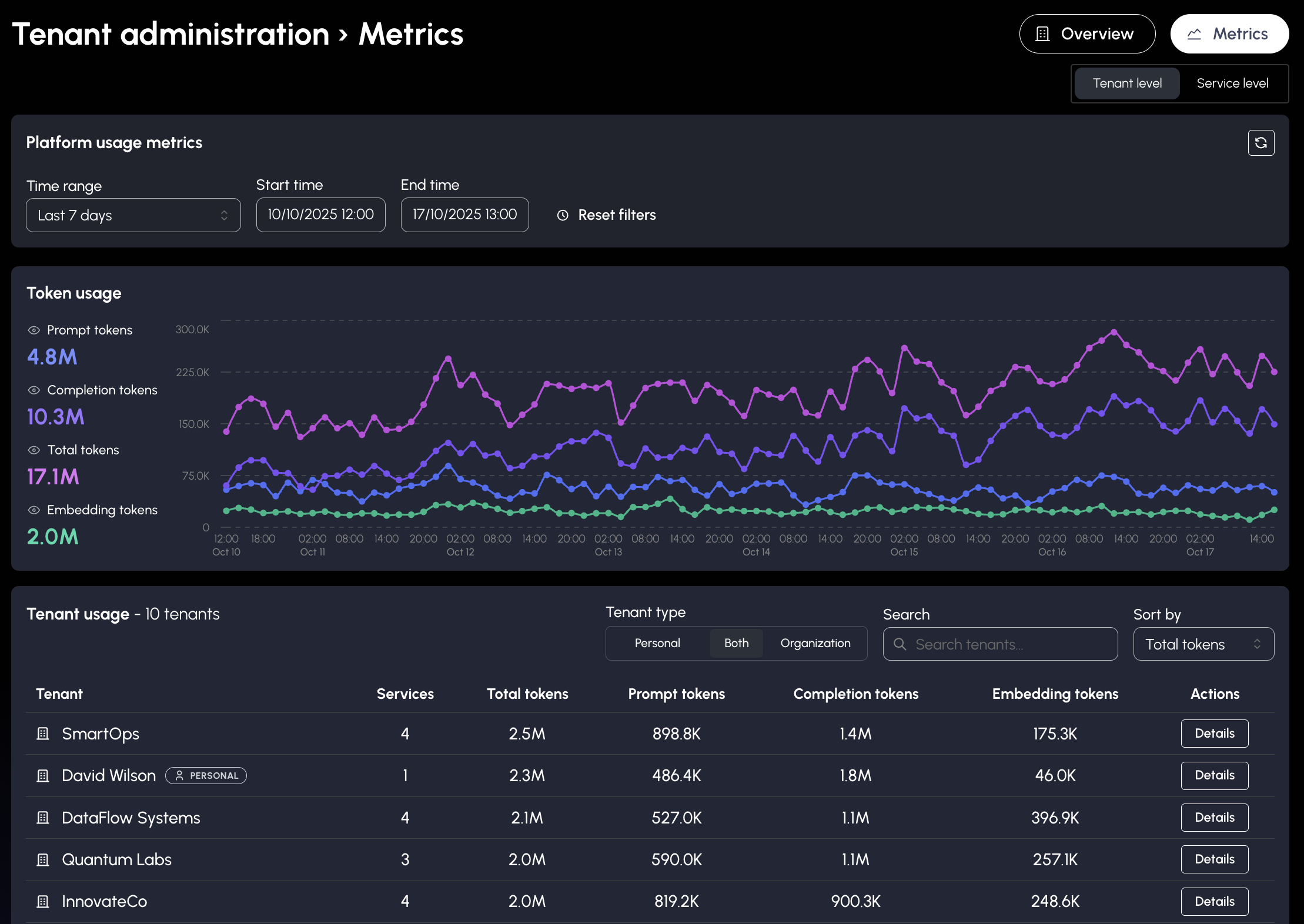This screenshot has height=924, width=1304.
Task: Open the Overview tab
Action: pyautogui.click(x=1087, y=34)
